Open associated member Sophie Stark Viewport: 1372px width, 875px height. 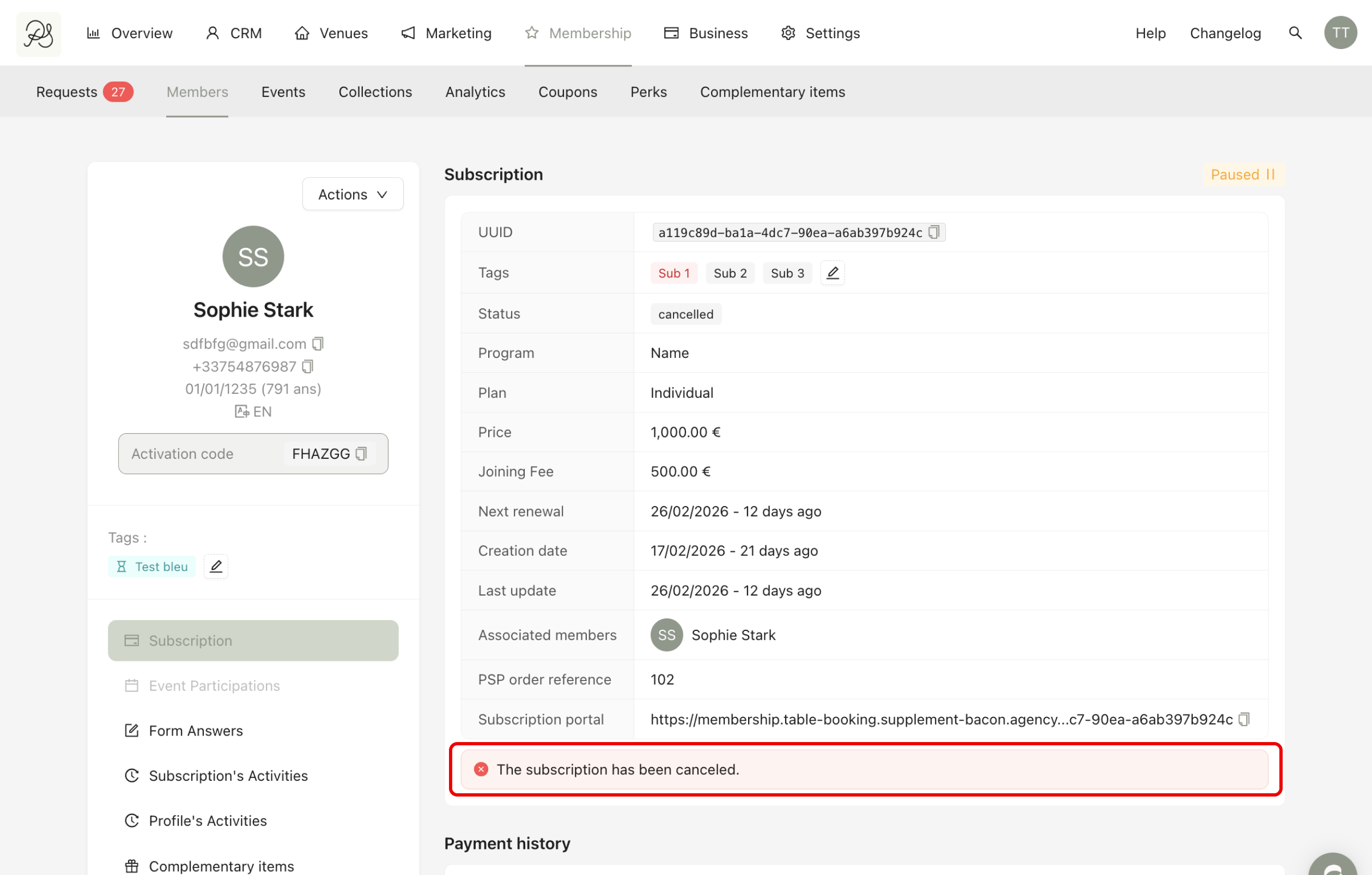[733, 635]
